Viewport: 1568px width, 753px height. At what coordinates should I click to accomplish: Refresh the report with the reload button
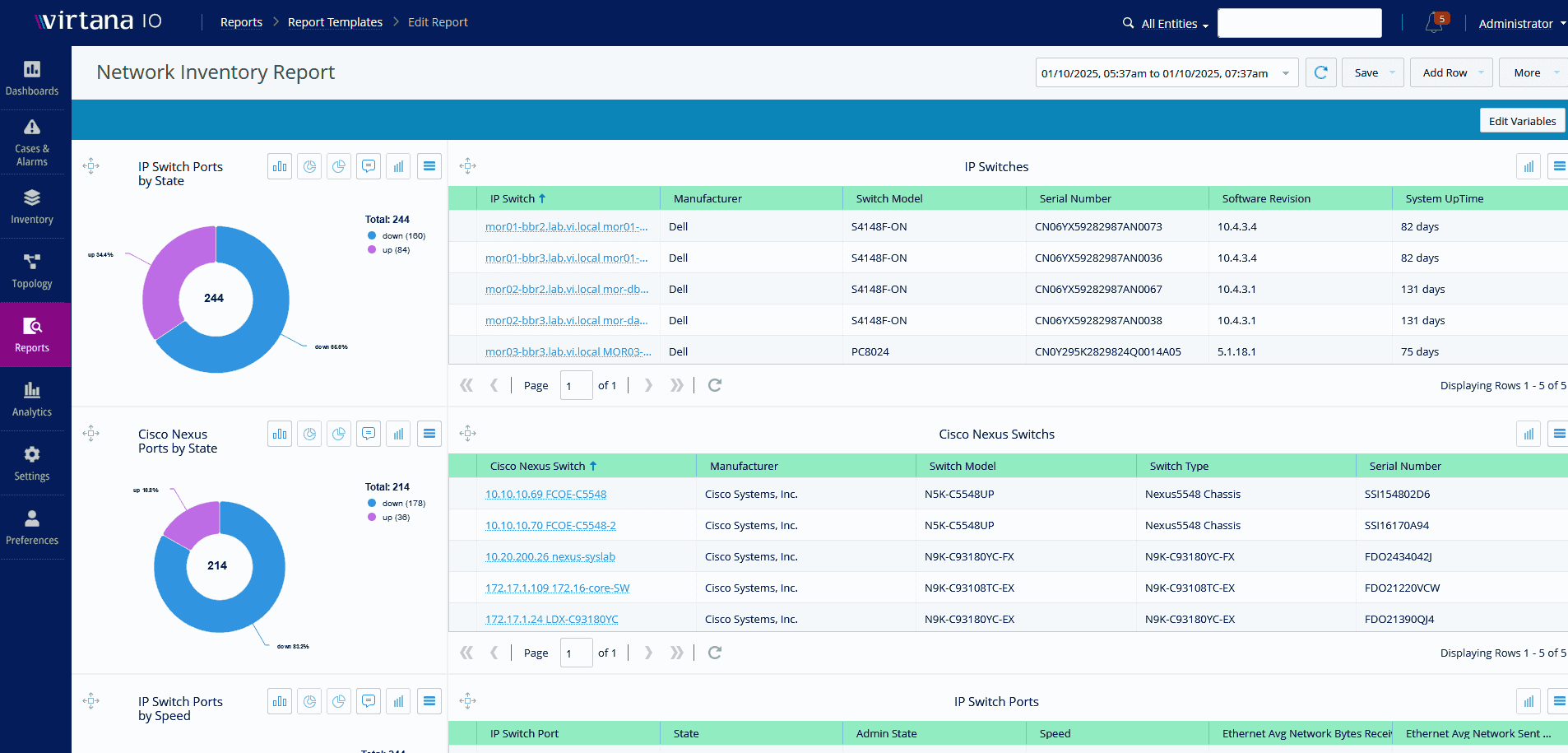click(x=1321, y=72)
